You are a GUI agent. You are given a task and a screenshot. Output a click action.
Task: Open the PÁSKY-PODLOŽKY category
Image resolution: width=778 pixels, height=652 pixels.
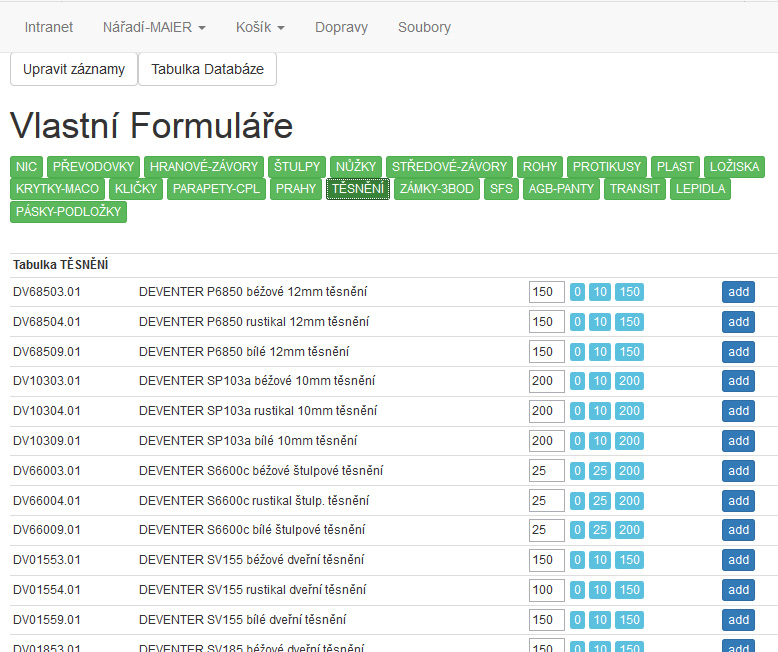coord(68,211)
